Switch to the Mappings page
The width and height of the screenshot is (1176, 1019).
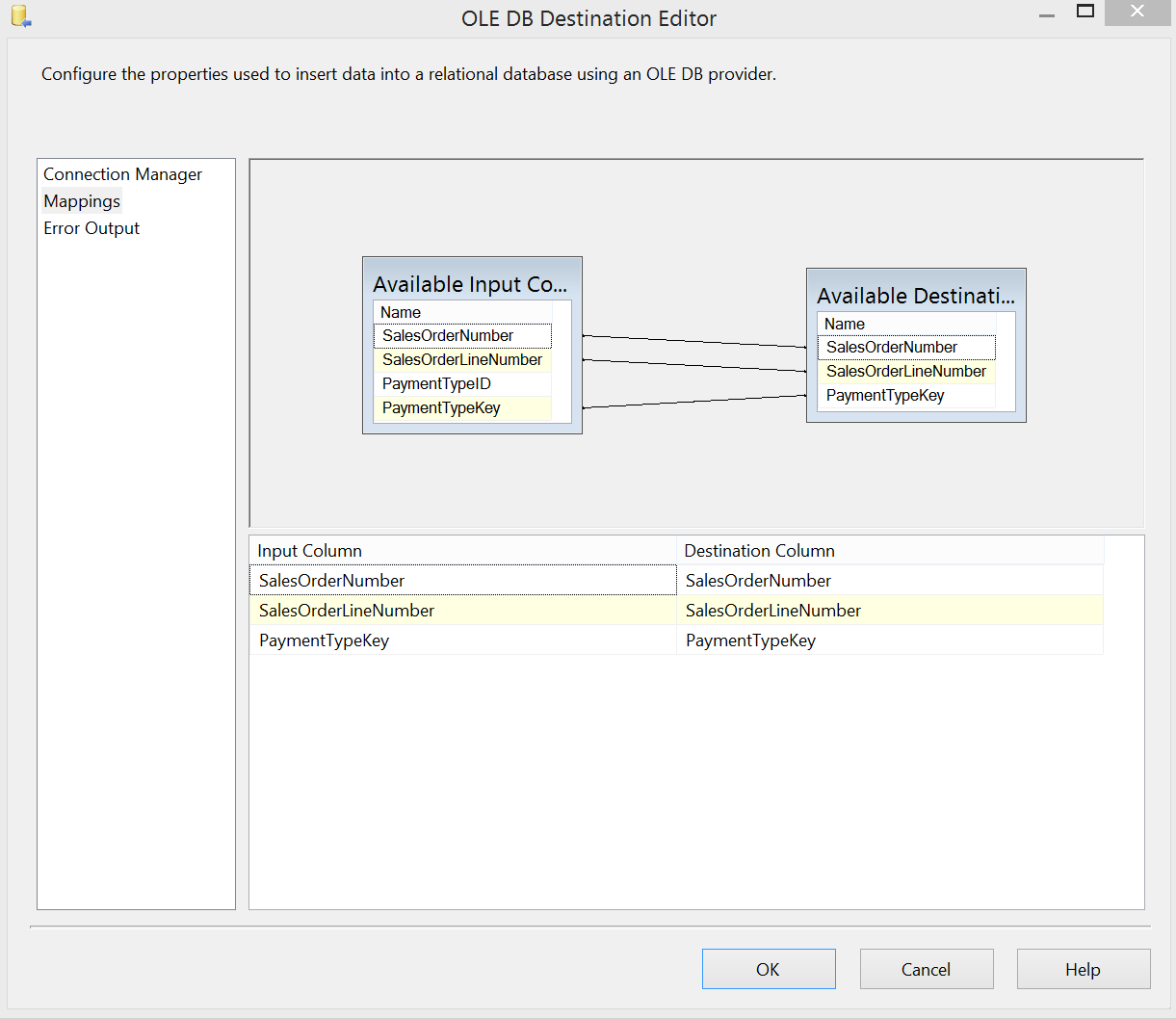coord(82,201)
